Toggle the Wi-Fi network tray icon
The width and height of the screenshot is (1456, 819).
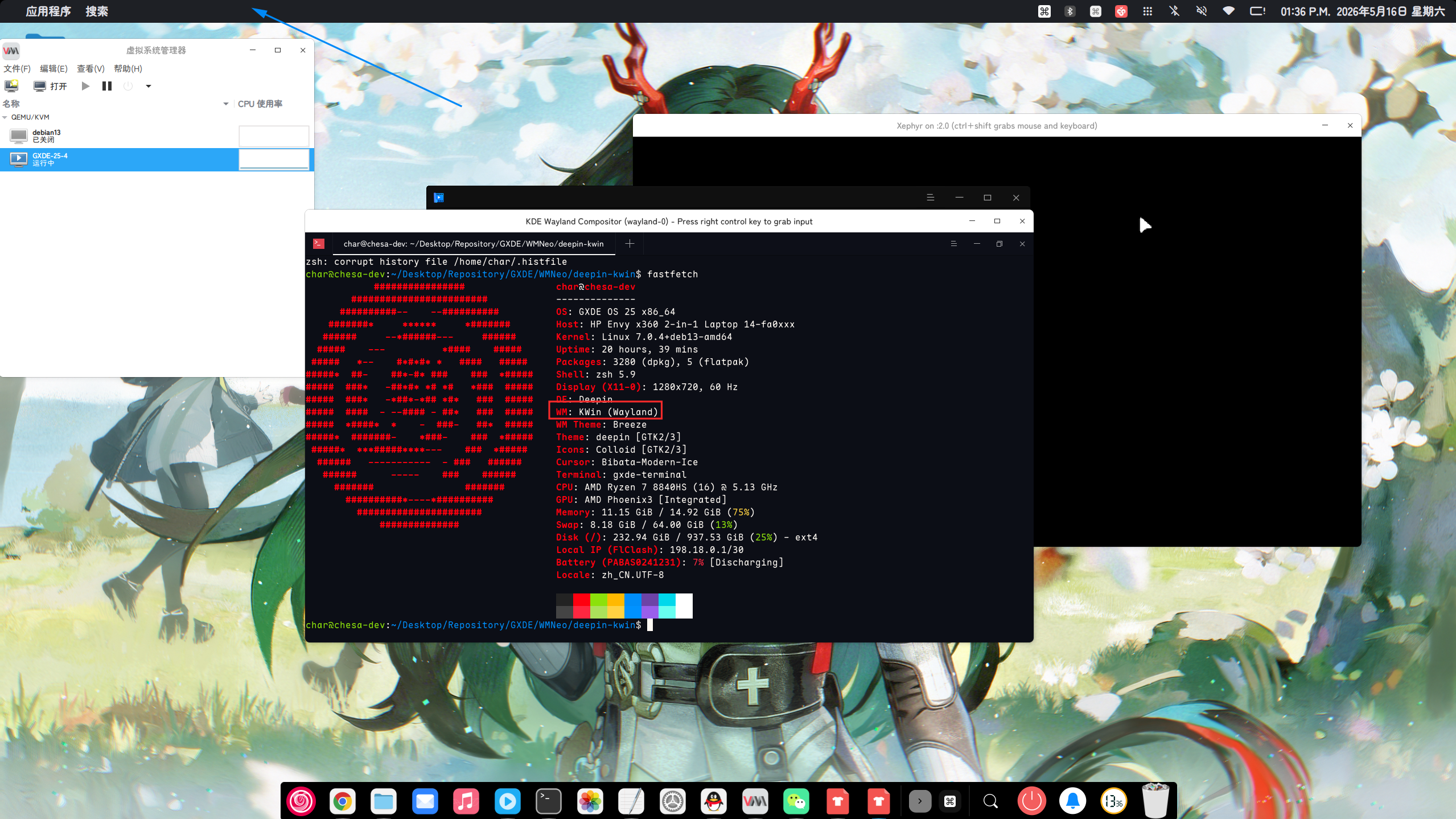1228,11
